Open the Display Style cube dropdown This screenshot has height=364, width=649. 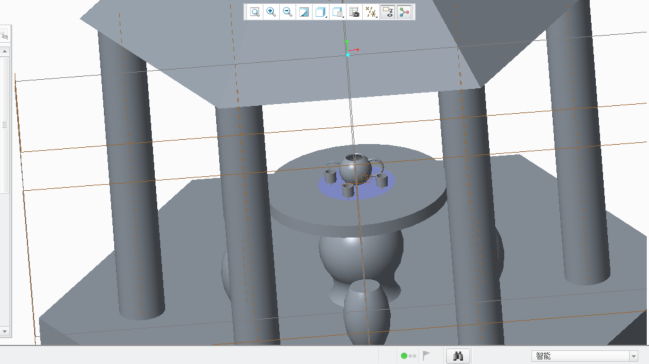(321, 12)
